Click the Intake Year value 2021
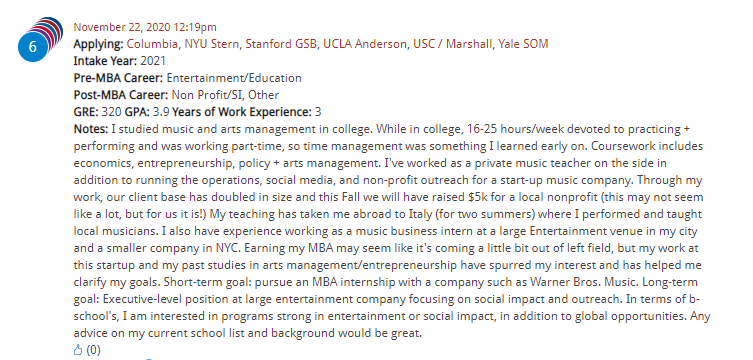This screenshot has height=360, width=753. click(153, 61)
